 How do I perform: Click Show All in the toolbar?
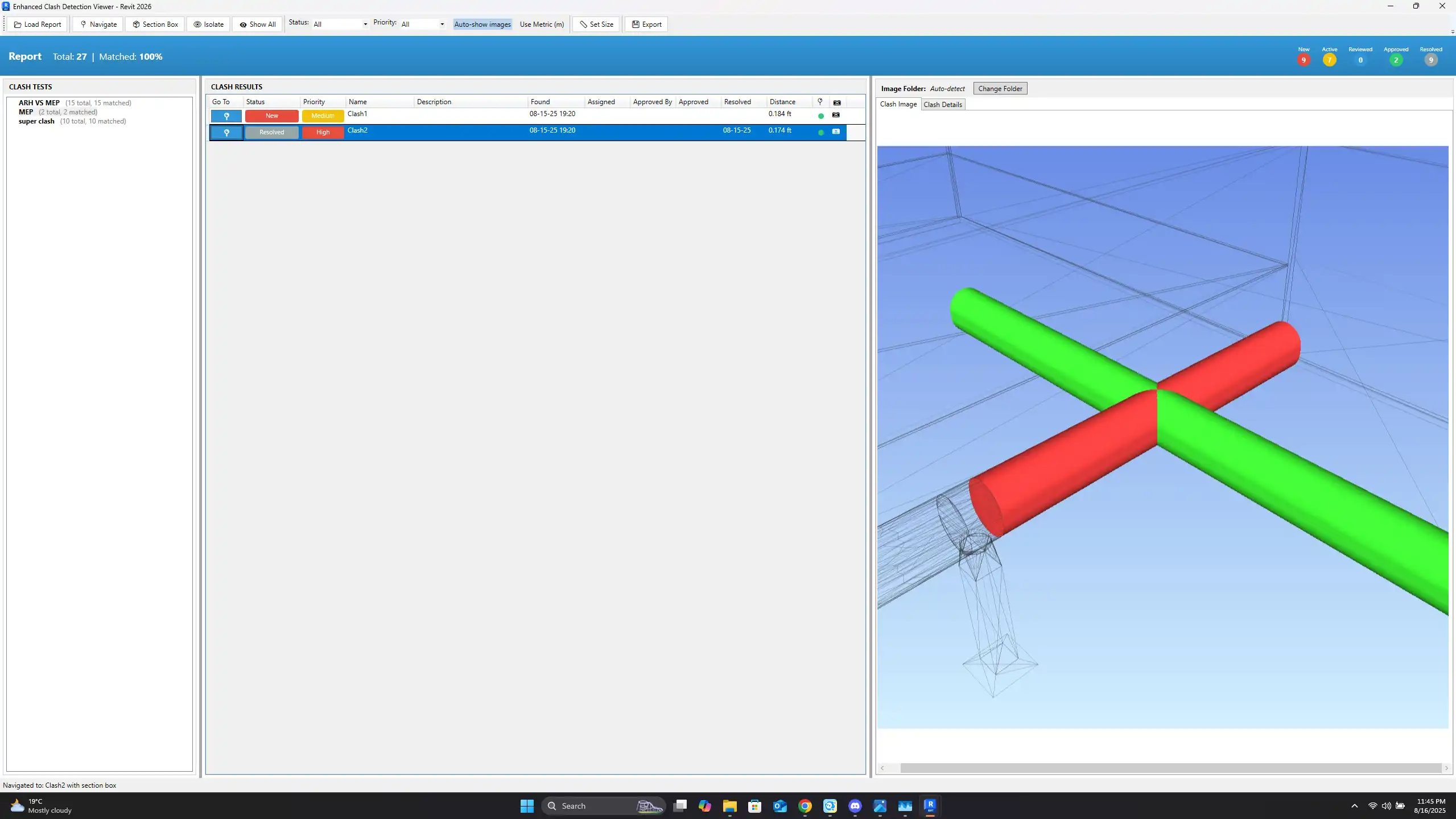pos(257,24)
